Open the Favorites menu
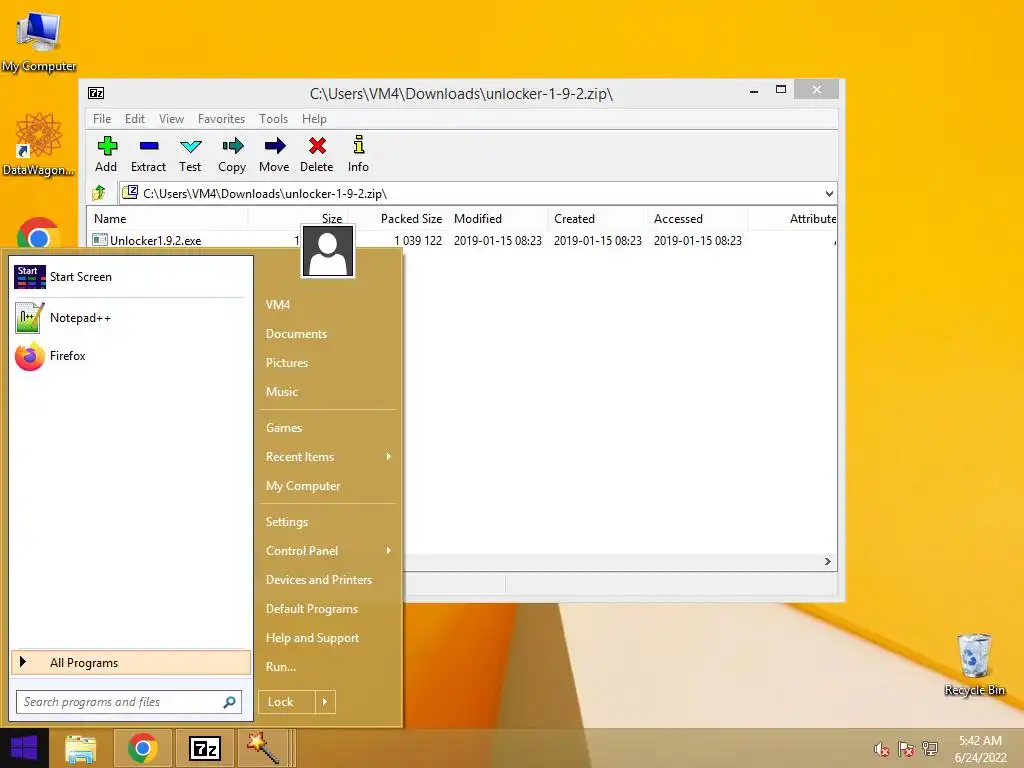The height and width of the screenshot is (768, 1024). 221,119
